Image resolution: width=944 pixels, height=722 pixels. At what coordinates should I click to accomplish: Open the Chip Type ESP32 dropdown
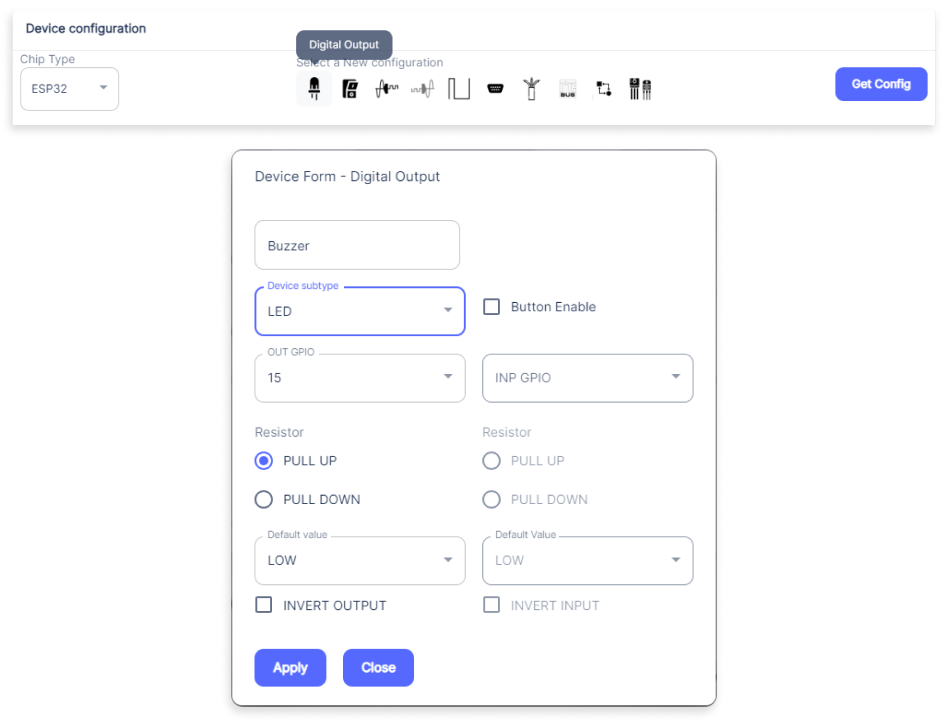click(x=69, y=89)
